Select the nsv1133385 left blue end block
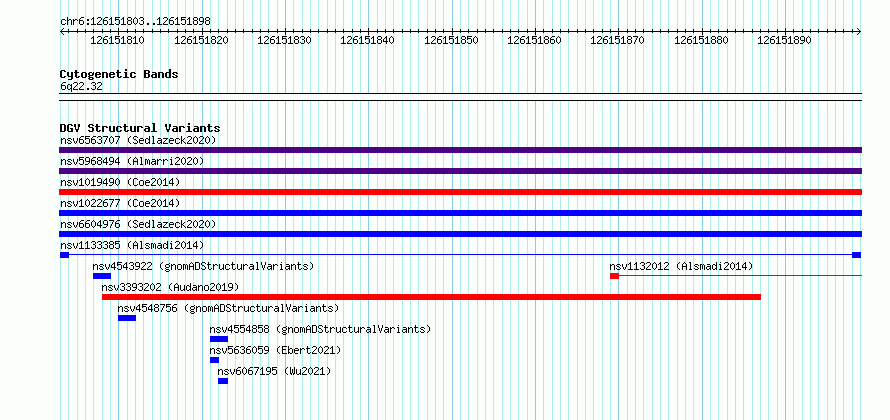The height and width of the screenshot is (420, 890). pos(64,255)
